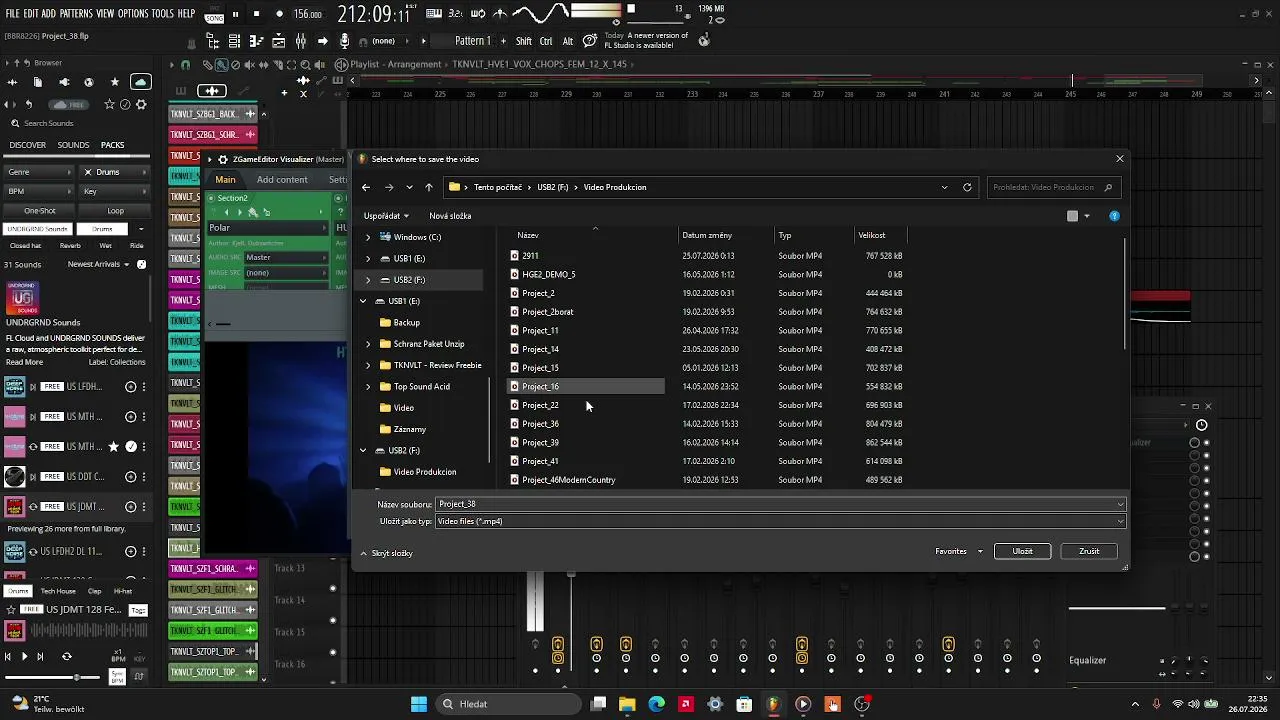Click the Název souboru filename input field
The width and height of the screenshot is (1280, 720).
click(x=780, y=504)
